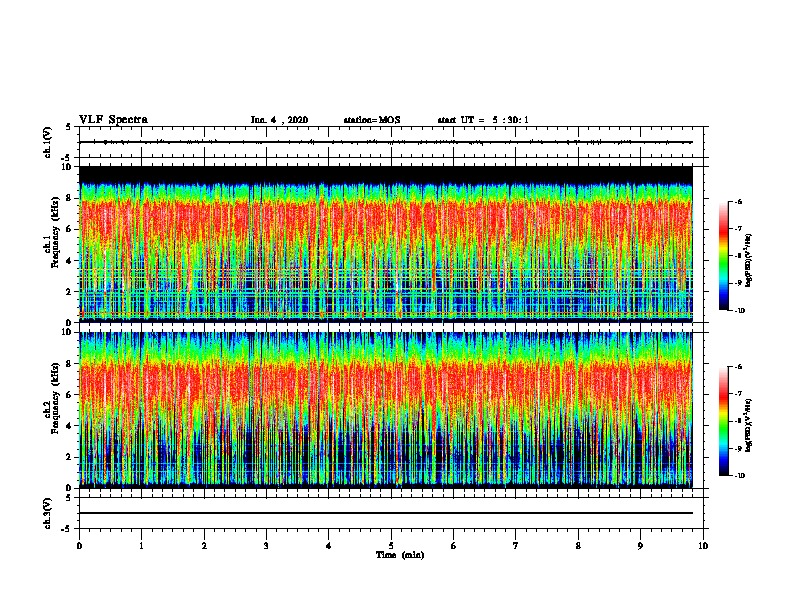Click the ch.2 colorbar 'log(PSD)(V²/Hz)' label
The width and height of the screenshot is (792, 612).
pos(748,425)
